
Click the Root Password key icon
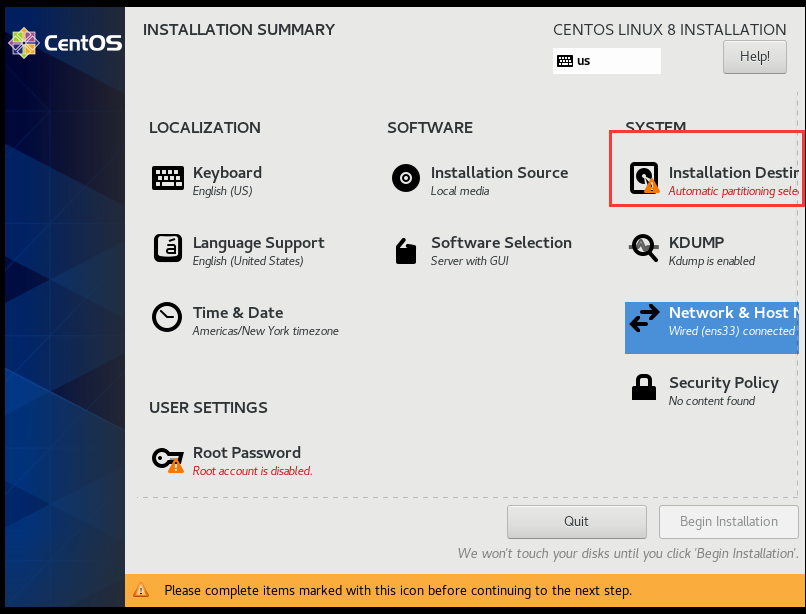click(x=168, y=459)
